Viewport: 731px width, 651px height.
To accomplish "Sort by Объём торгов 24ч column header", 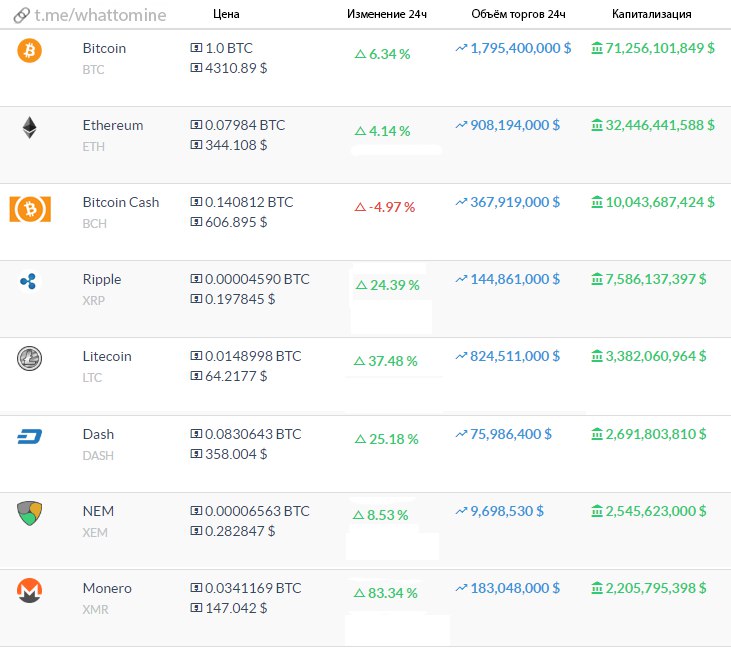I will point(518,14).
